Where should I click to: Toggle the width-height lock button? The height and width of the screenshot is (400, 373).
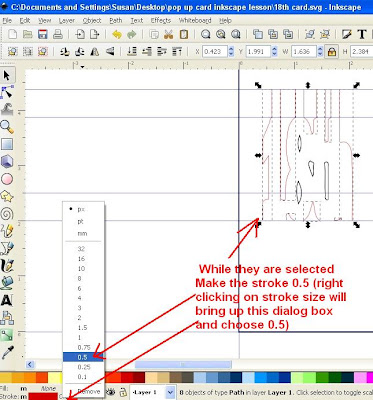pos(332,52)
